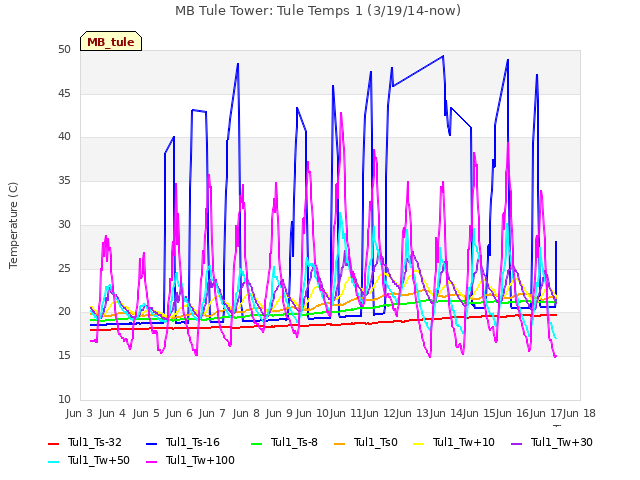Click the 25 y-axis tick label
Viewport: 640px width, 480px height.
[x=64, y=268]
